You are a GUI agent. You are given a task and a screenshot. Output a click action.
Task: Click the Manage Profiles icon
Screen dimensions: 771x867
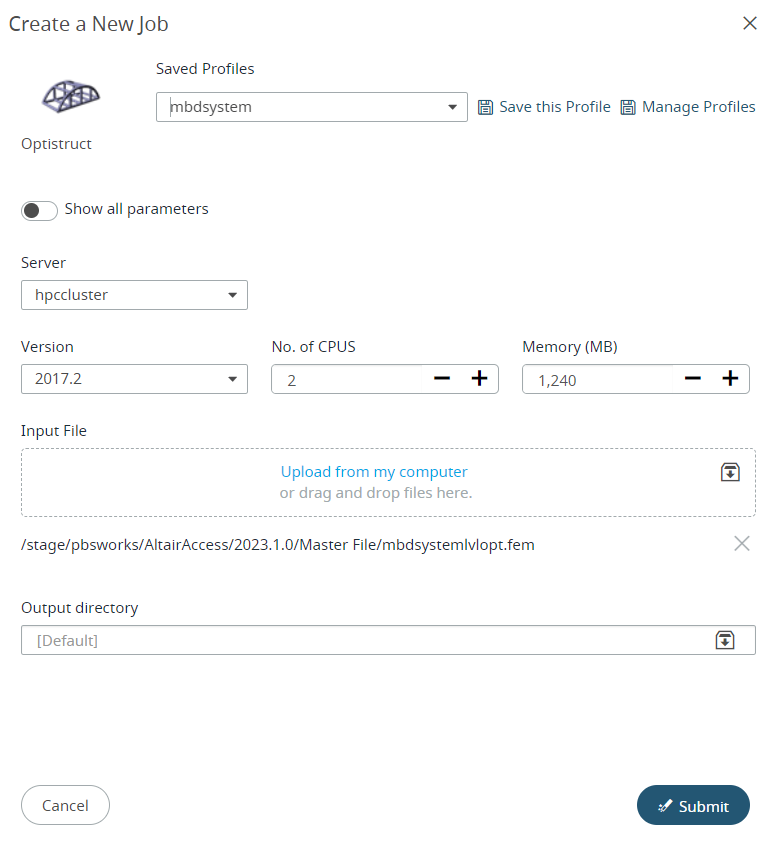pos(628,107)
